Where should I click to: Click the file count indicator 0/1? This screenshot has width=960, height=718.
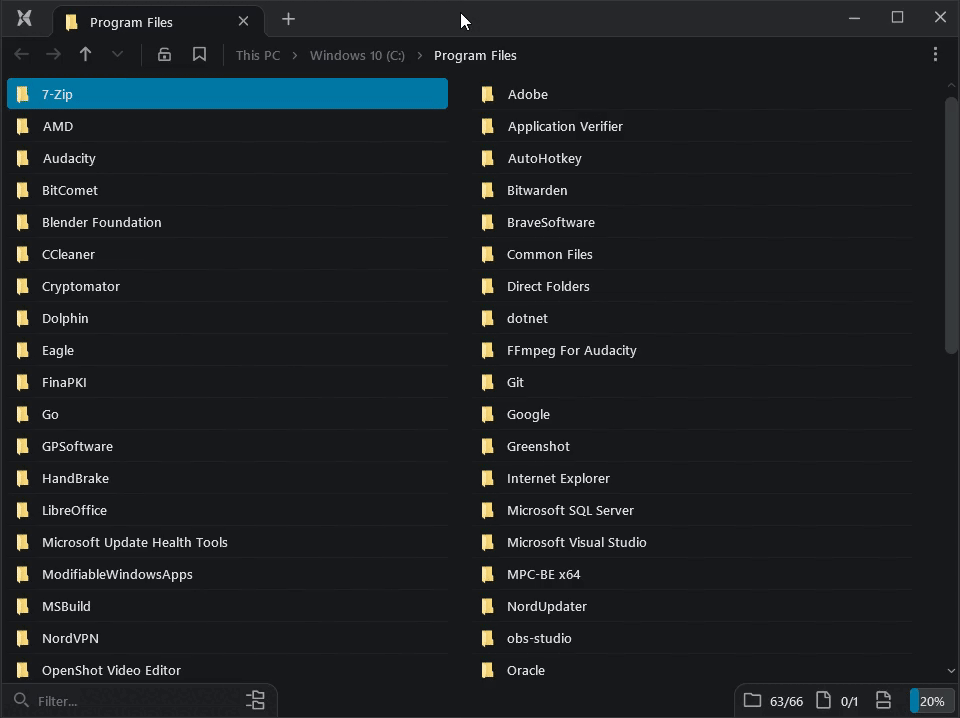(837, 701)
